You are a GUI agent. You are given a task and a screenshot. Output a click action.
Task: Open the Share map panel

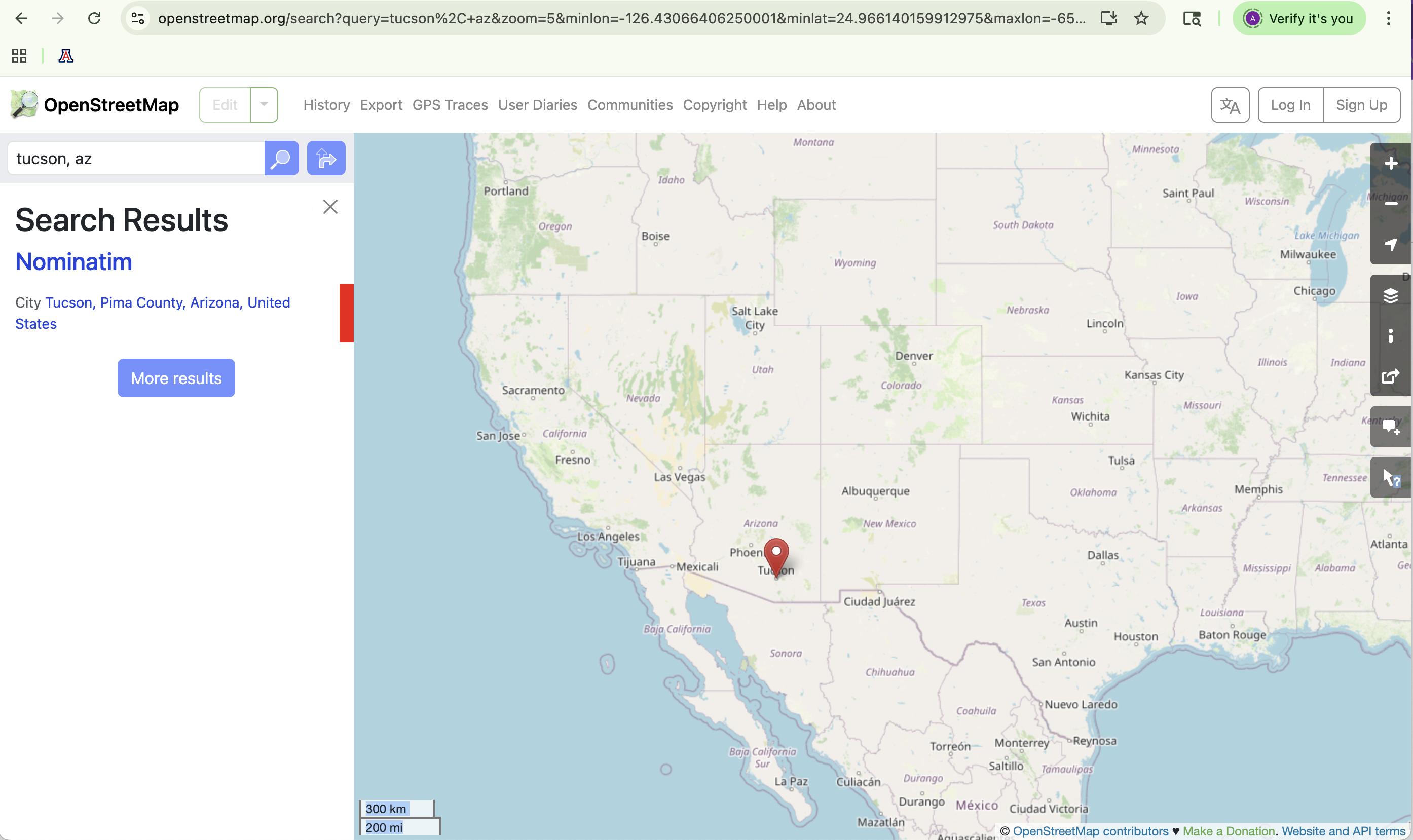click(x=1390, y=376)
